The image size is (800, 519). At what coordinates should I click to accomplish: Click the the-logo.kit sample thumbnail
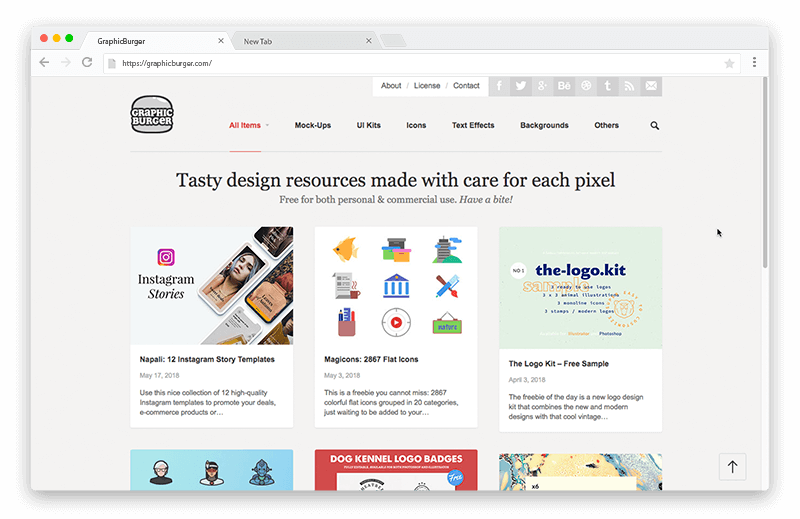581,288
